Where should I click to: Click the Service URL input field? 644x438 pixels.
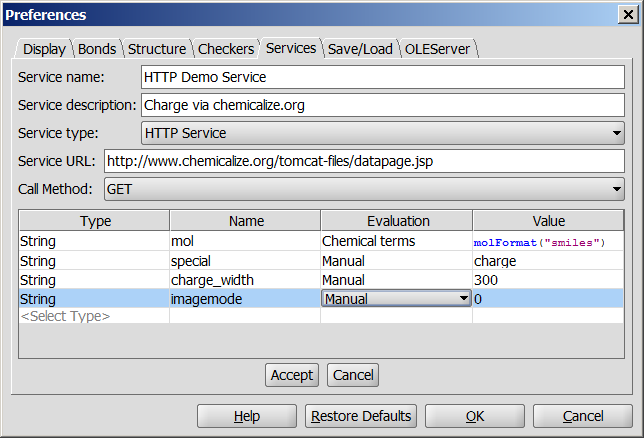(363, 161)
